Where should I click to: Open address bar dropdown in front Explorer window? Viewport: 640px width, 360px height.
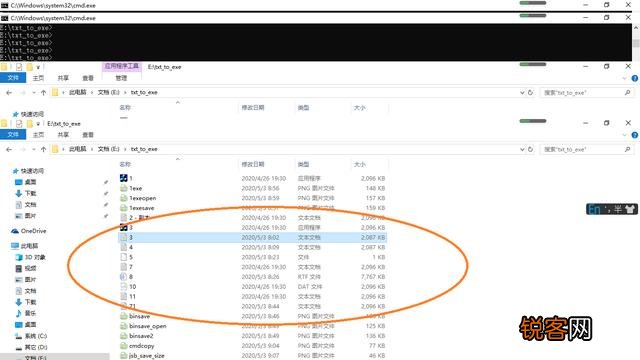[x=522, y=149]
